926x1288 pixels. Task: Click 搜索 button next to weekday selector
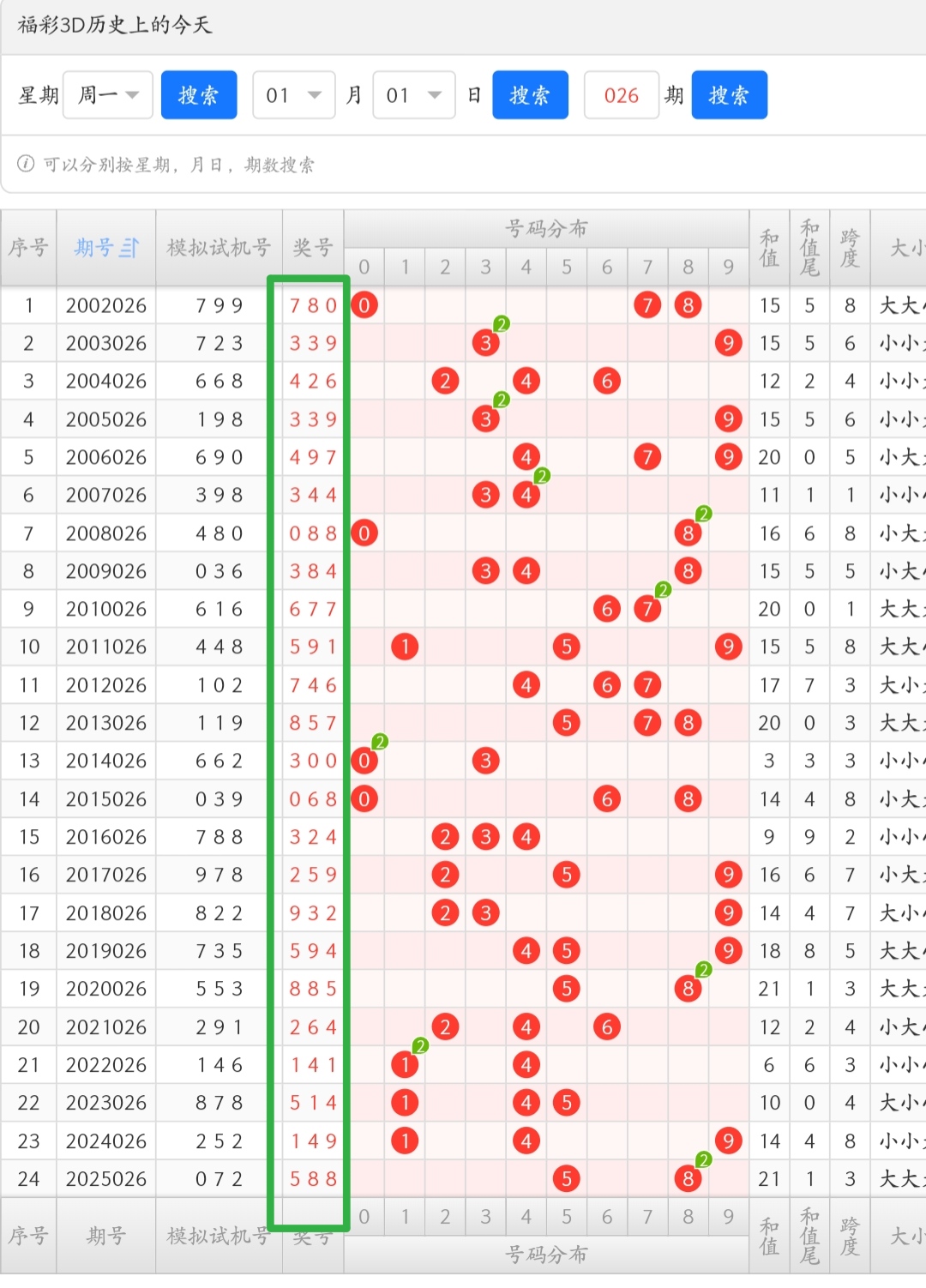pos(199,95)
